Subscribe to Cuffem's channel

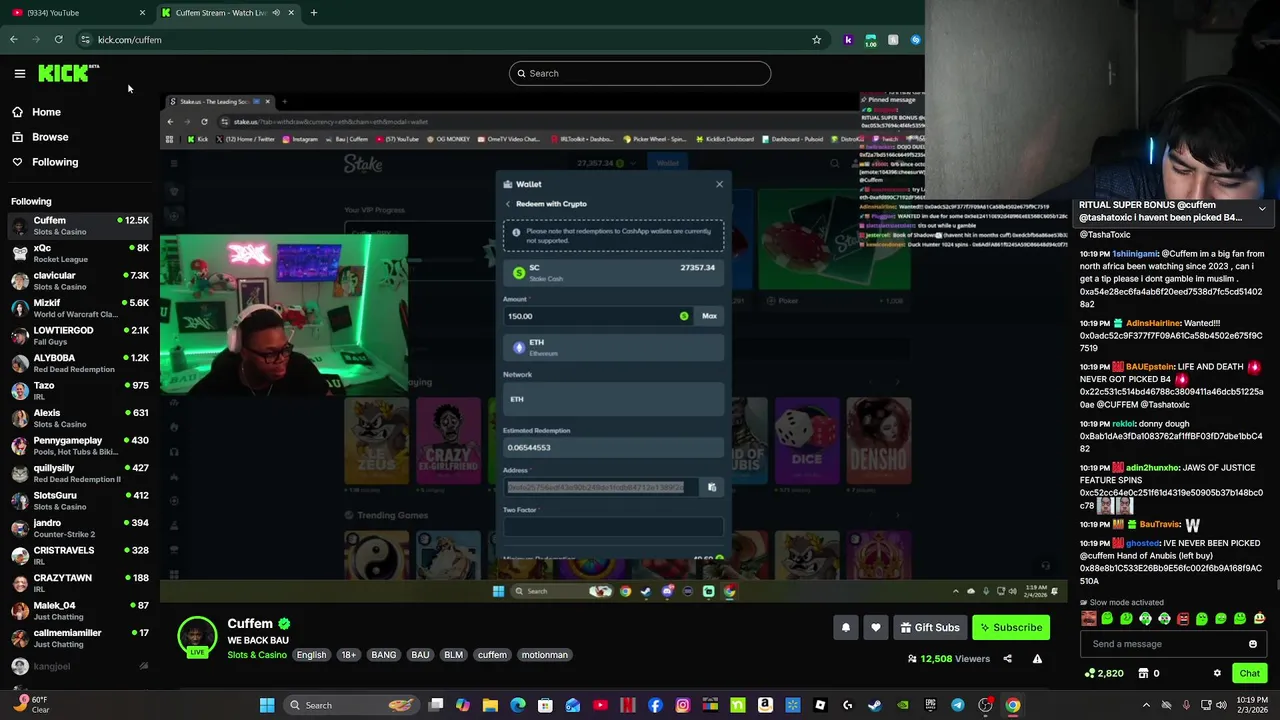pos(1011,628)
